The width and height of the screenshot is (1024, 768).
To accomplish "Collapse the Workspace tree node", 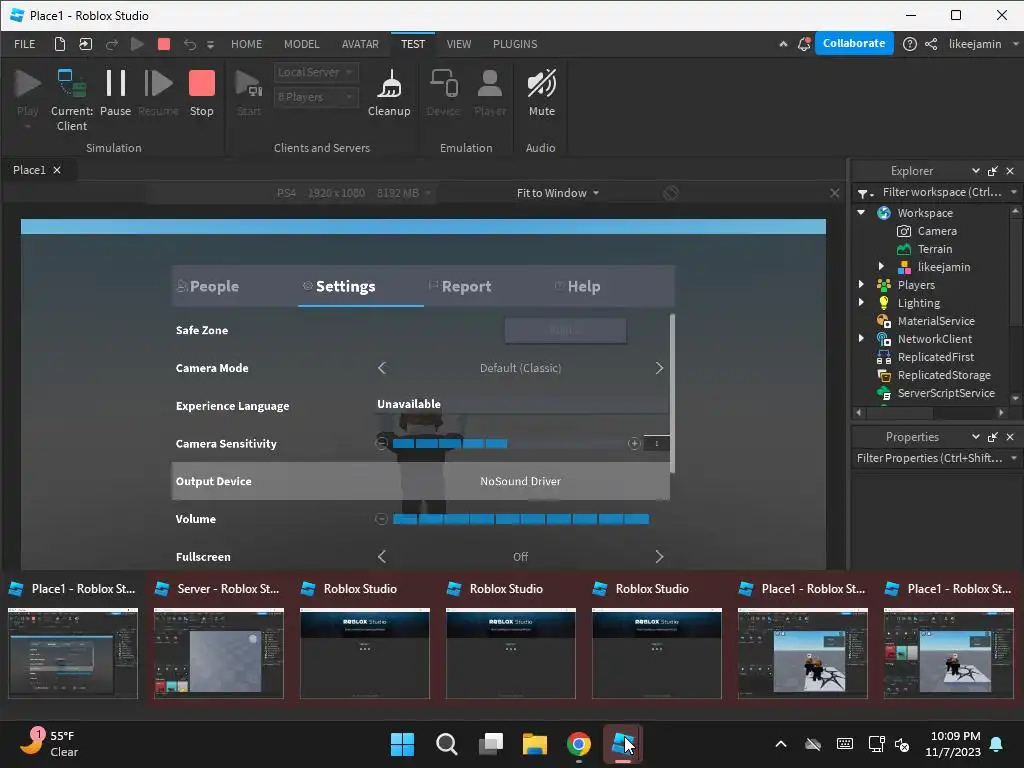I will point(861,212).
